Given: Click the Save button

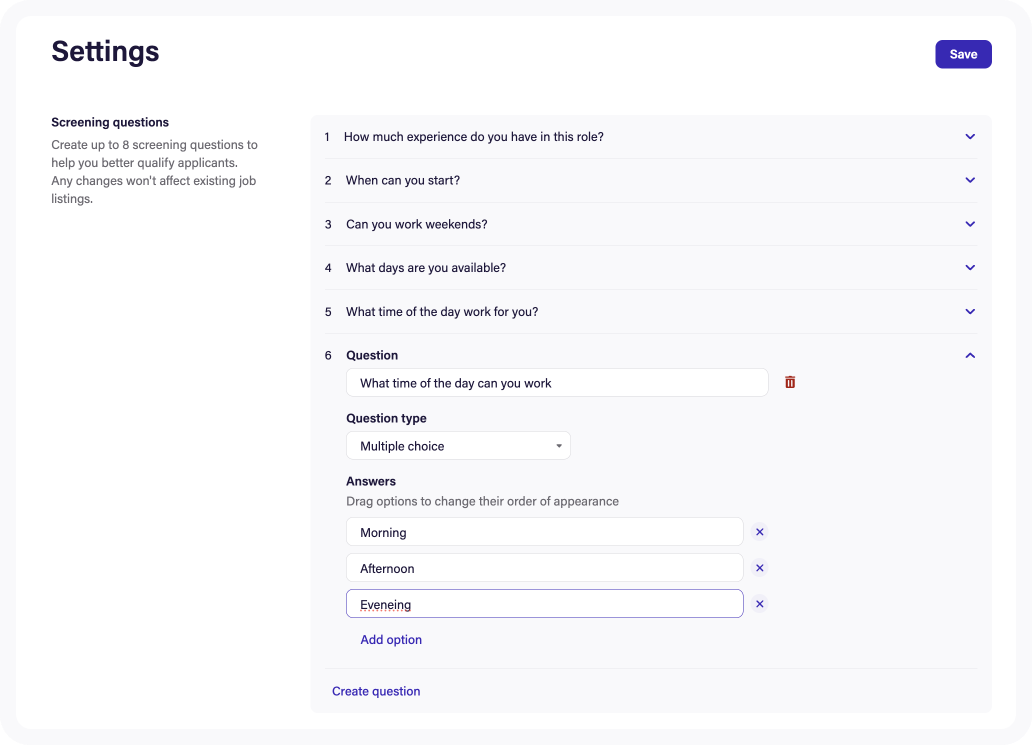Looking at the screenshot, I should coord(962,54).
